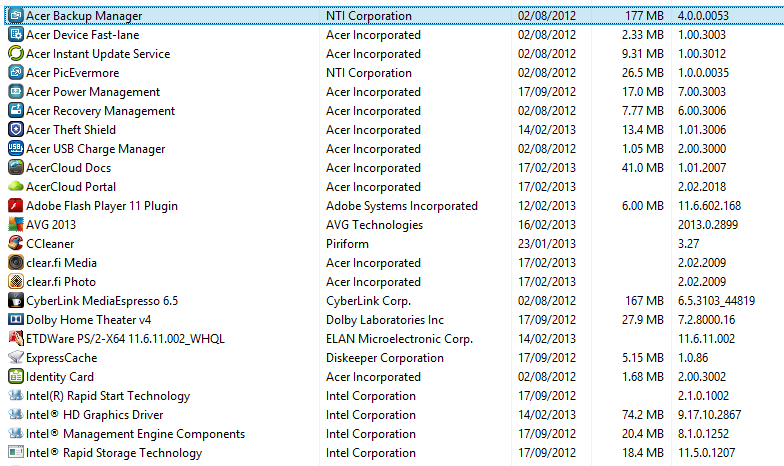Select the 'CCleaner' program name
784x466 pixels.
click(x=50, y=244)
